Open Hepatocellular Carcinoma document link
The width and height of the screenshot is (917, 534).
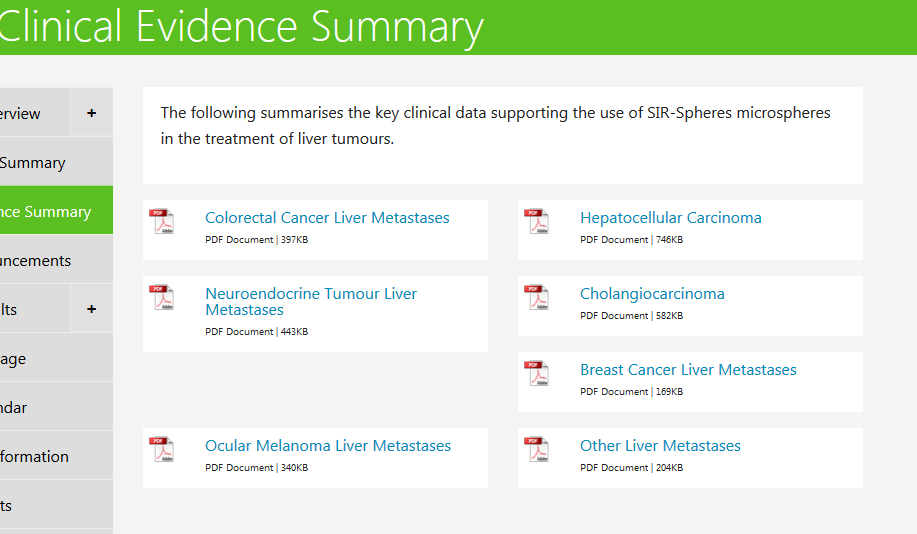click(x=671, y=218)
